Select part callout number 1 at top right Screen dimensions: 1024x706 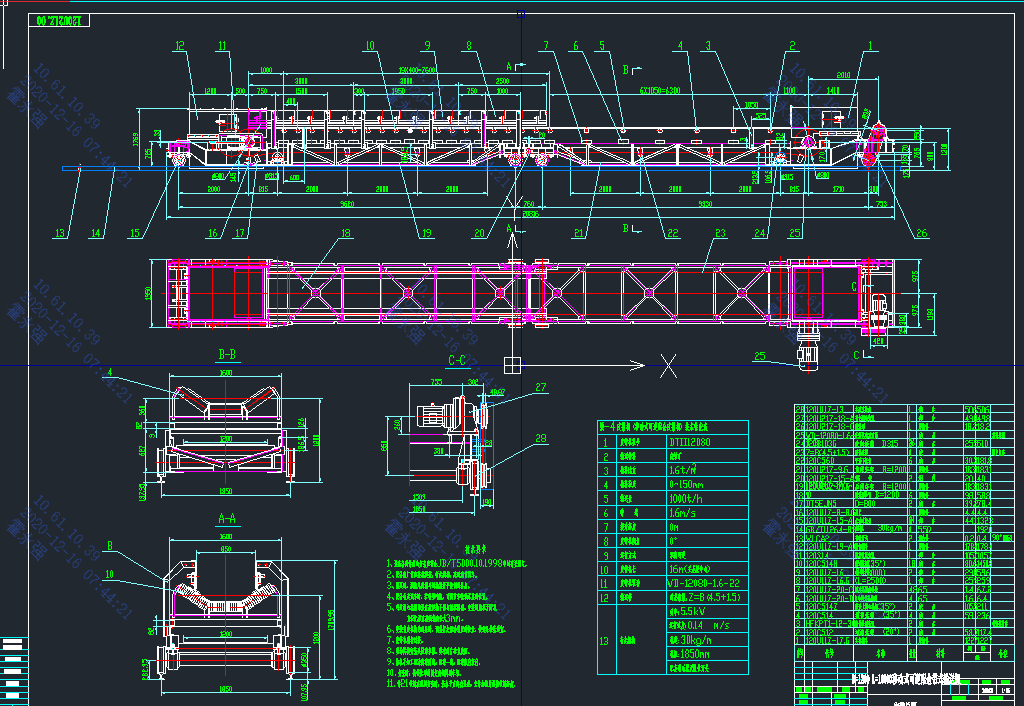click(x=870, y=45)
